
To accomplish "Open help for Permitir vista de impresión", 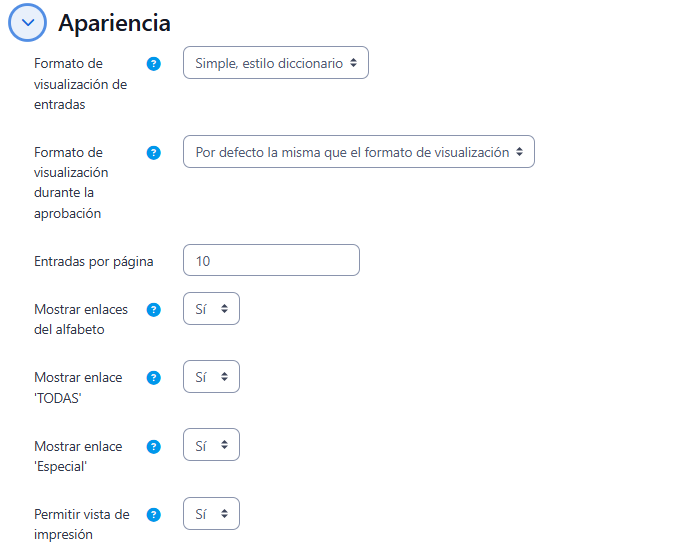I will 153,515.
